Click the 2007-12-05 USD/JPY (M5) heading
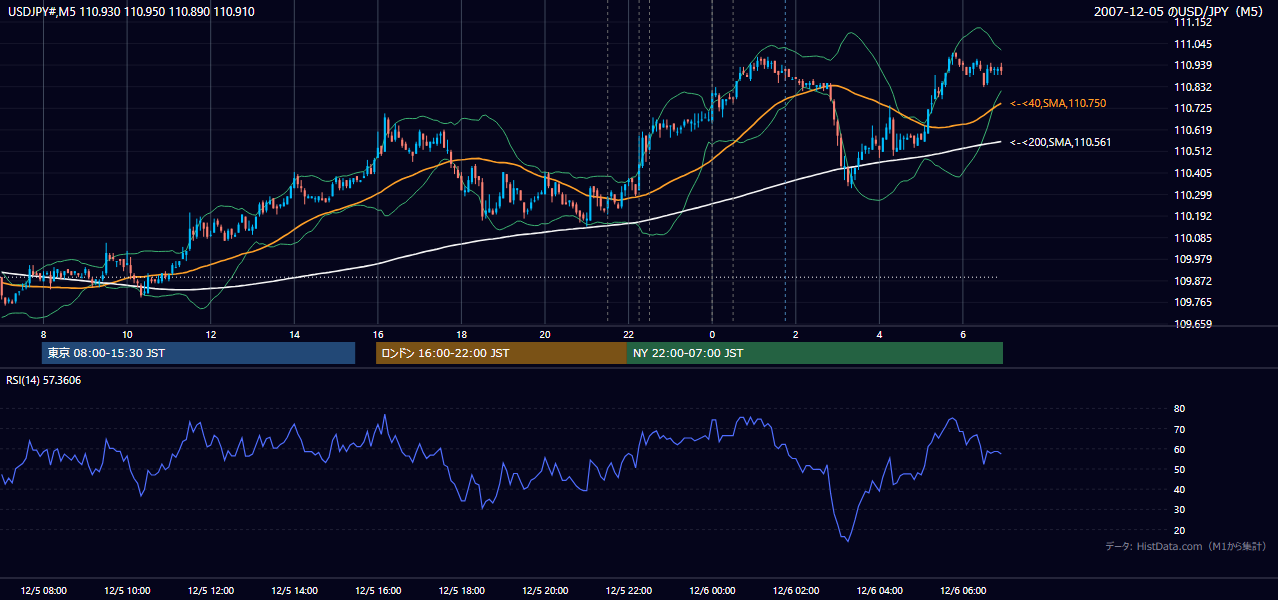This screenshot has height=600, width=1278. pyautogui.click(x=1180, y=11)
